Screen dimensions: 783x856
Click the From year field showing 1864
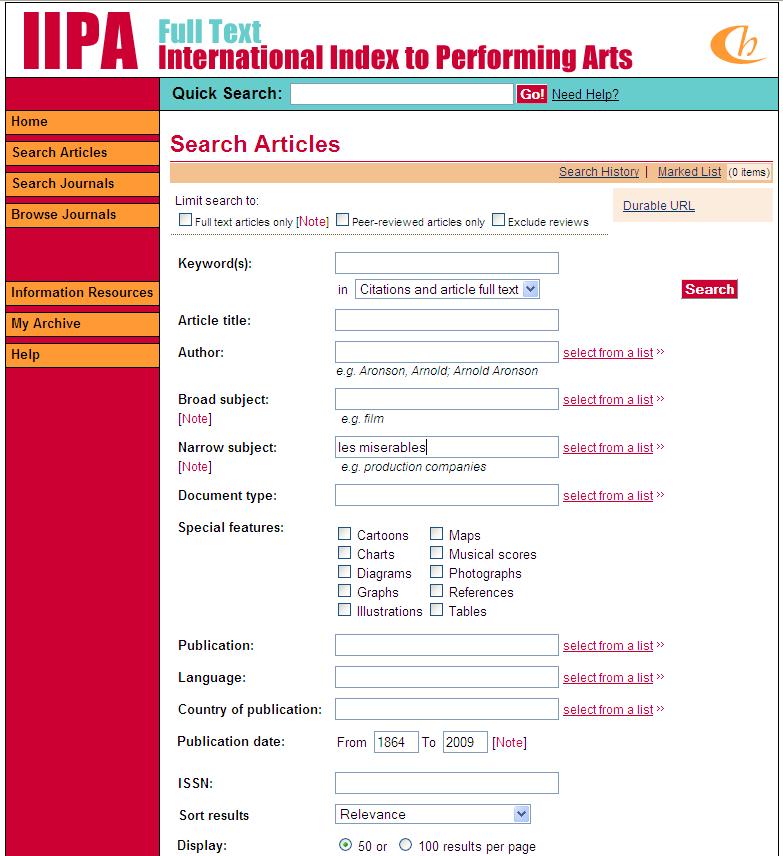click(x=396, y=742)
